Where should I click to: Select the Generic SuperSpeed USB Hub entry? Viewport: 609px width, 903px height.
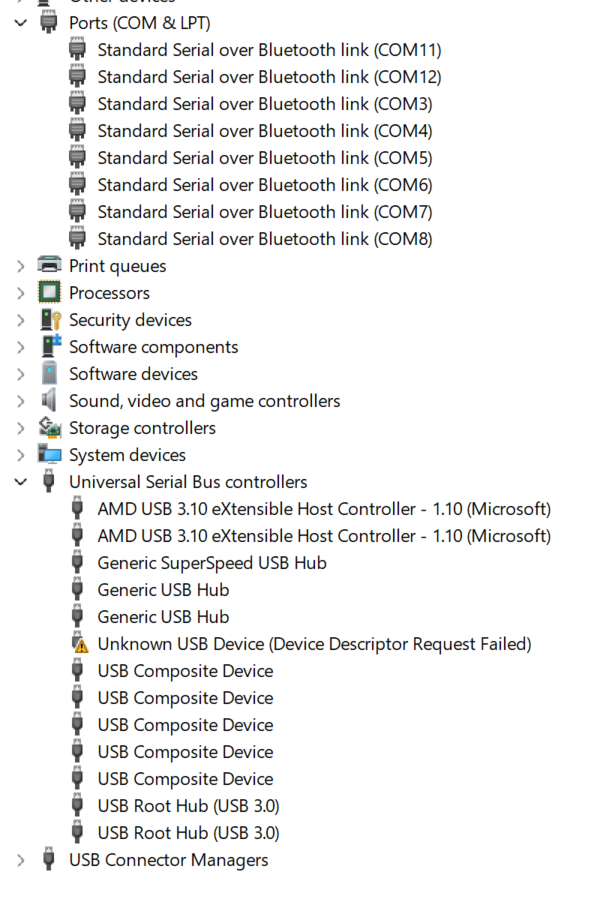[x=211, y=563]
